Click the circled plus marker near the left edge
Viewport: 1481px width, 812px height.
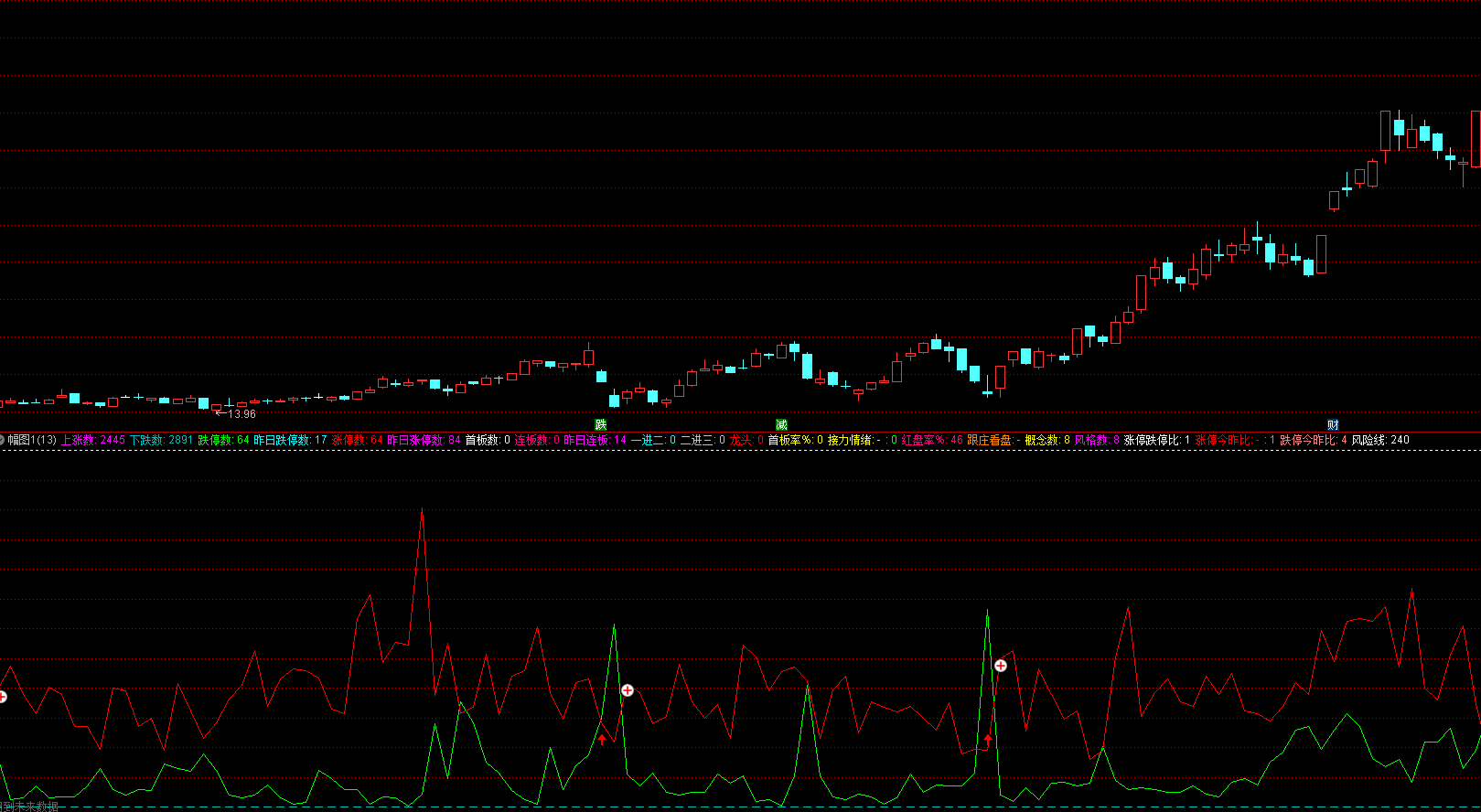point(2,697)
